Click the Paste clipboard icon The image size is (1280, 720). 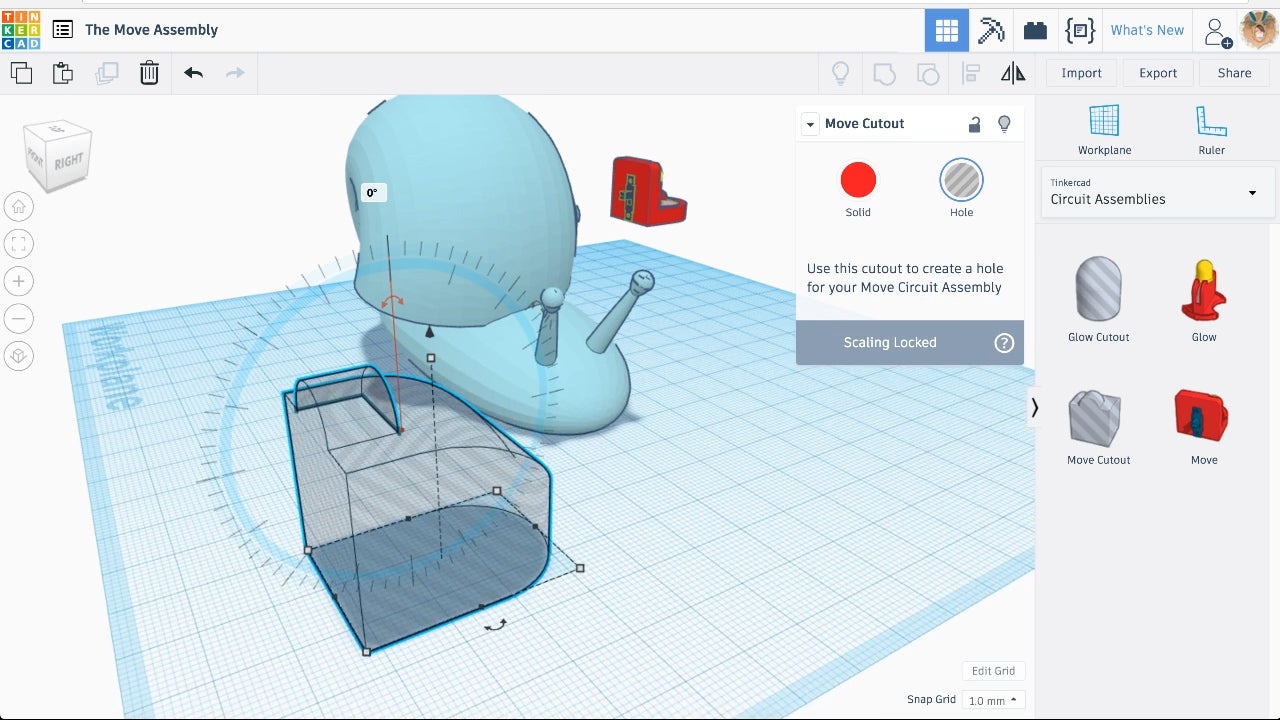tap(62, 73)
